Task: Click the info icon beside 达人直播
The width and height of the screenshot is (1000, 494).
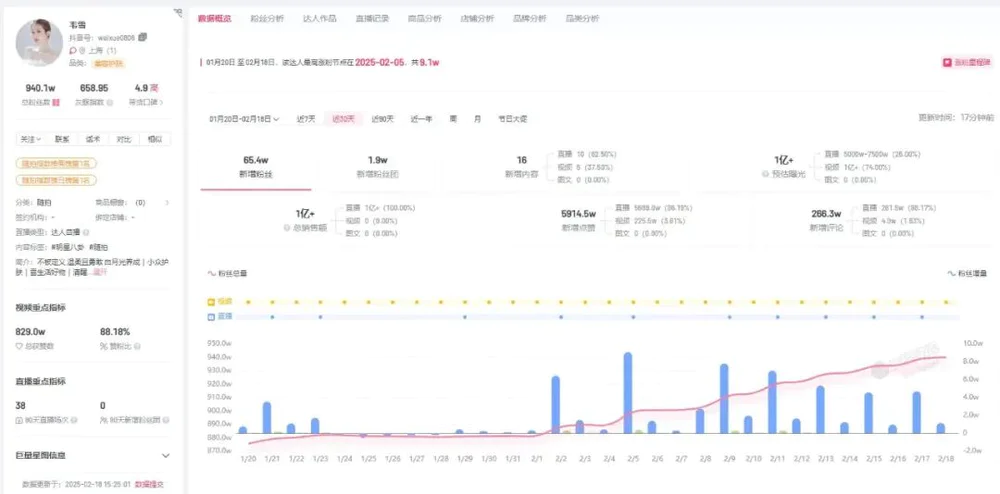Action: (85, 232)
